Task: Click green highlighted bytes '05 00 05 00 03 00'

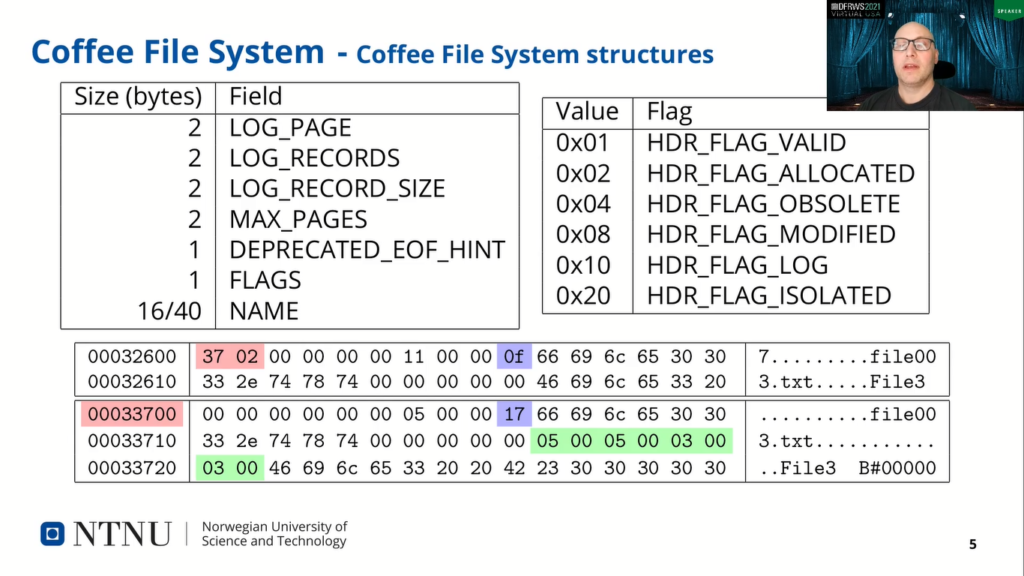Action: point(632,441)
